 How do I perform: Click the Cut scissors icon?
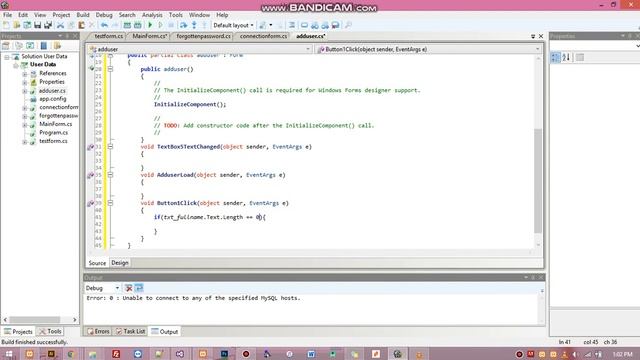[x=60, y=25]
